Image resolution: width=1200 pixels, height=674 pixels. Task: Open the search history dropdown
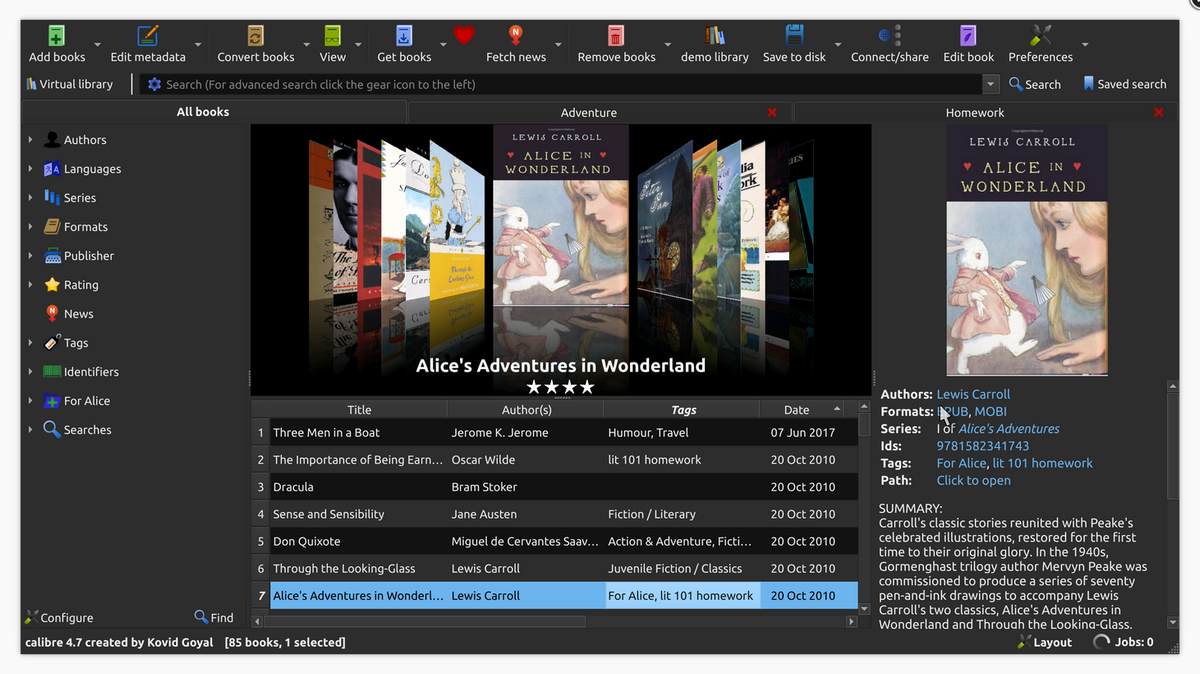[x=990, y=85]
